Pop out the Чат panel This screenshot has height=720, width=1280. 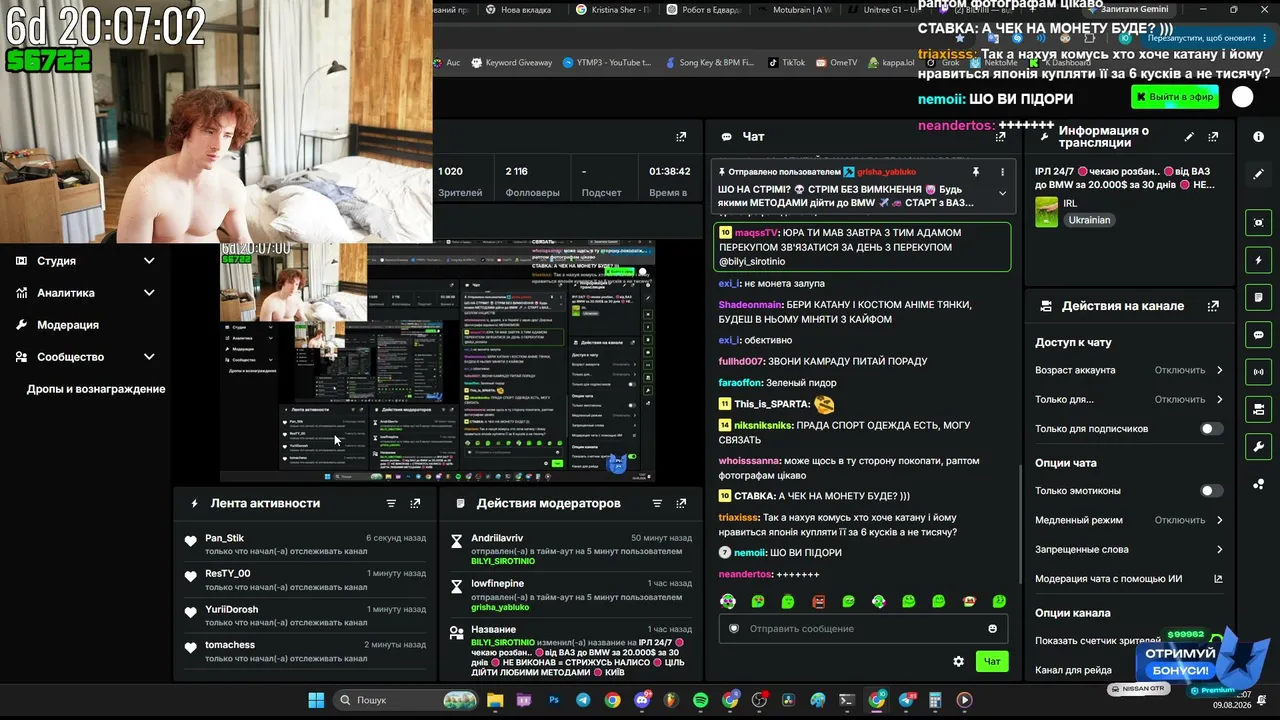click(x=1000, y=137)
